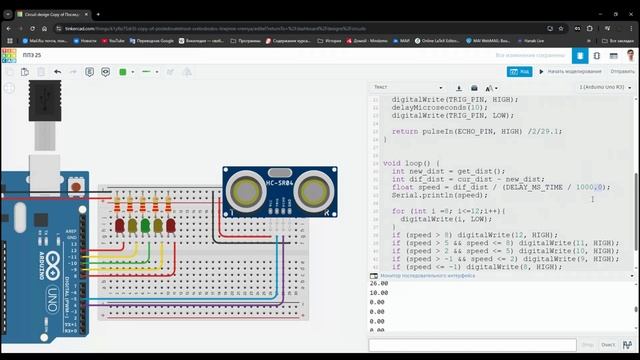The width and height of the screenshot is (640, 360).
Task: Undo the last action
Action: pyautogui.click(x=58, y=72)
